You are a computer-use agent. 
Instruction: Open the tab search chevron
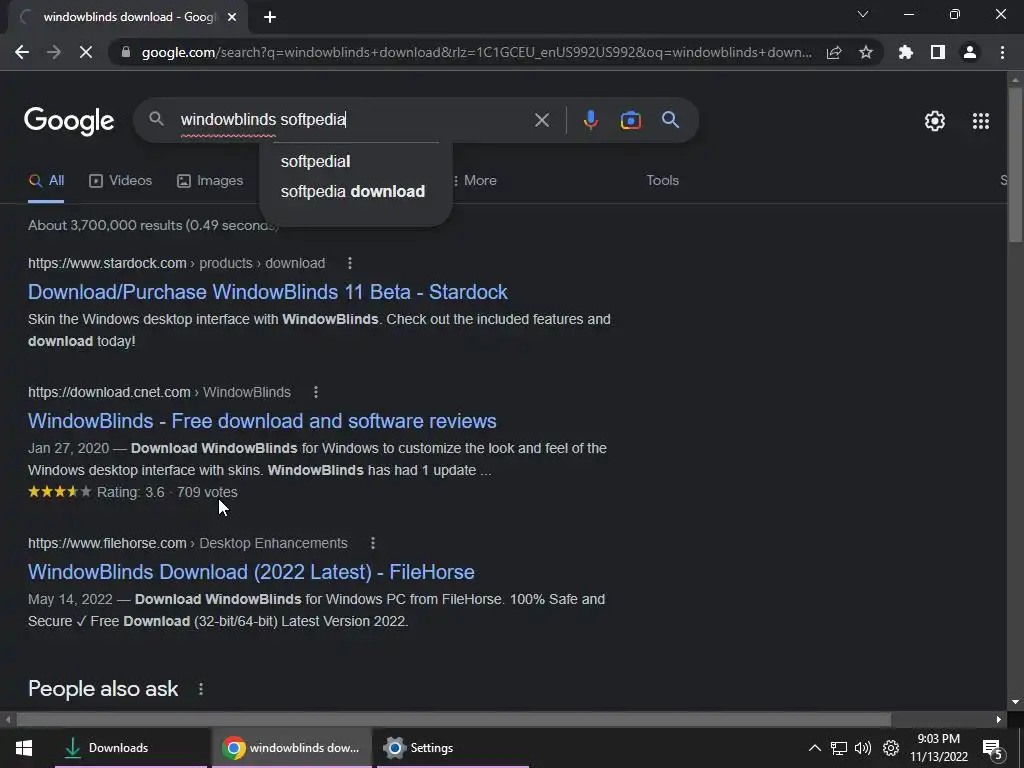coord(863,14)
